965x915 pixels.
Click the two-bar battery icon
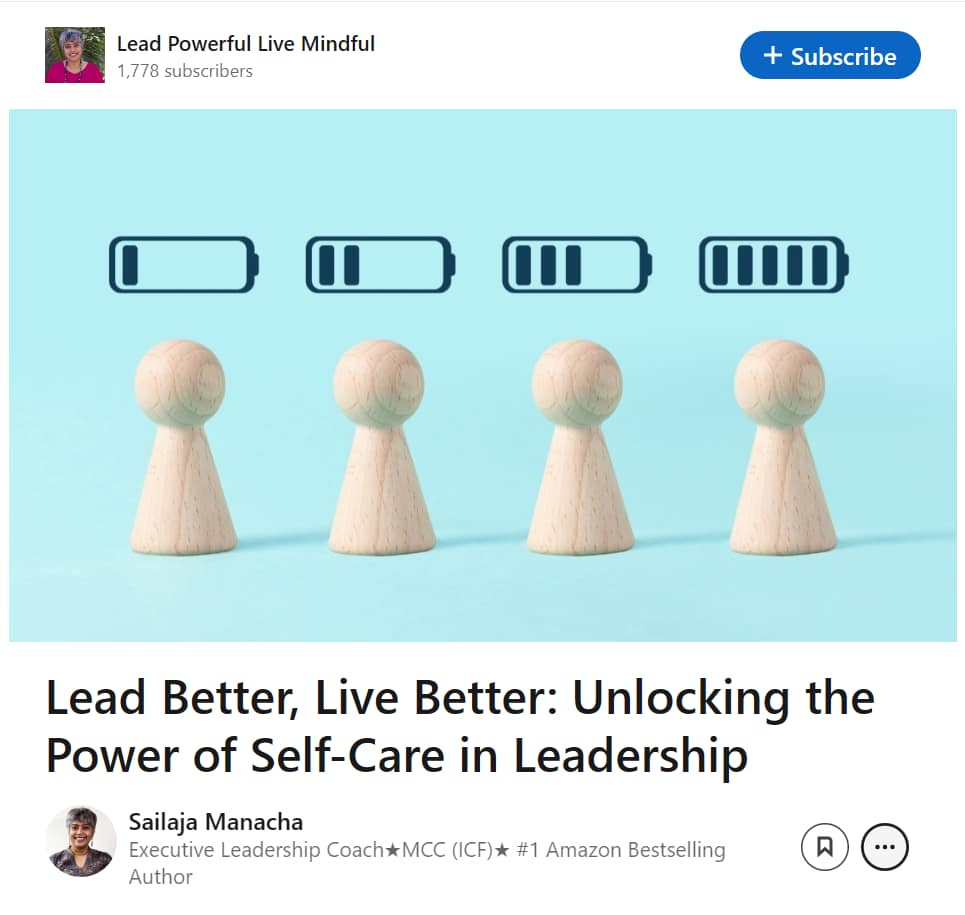pyautogui.click(x=380, y=265)
